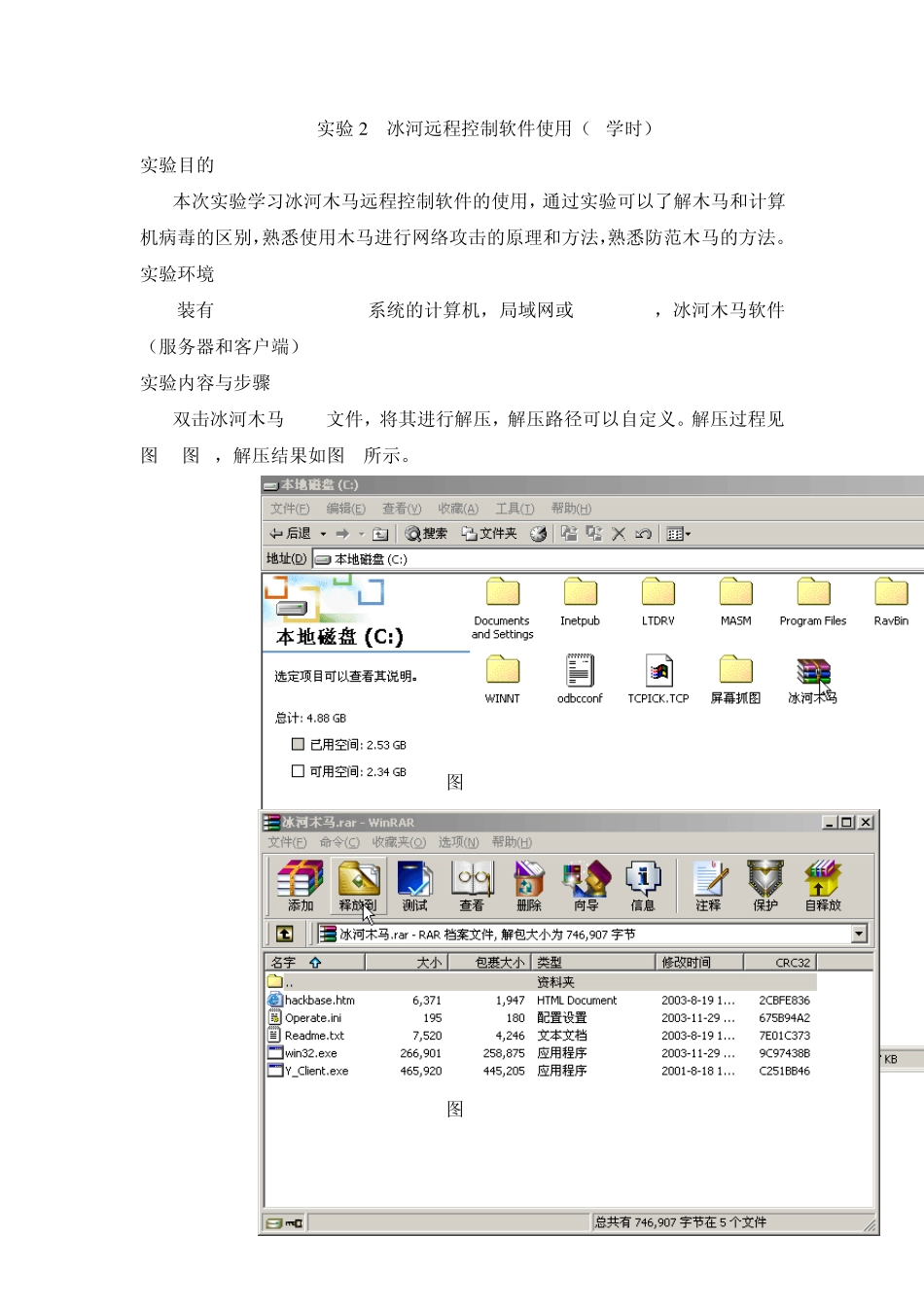Open WinRAR's 收藏夹(O) menu
Screen dimensions: 924x1307
pyautogui.click(x=399, y=842)
